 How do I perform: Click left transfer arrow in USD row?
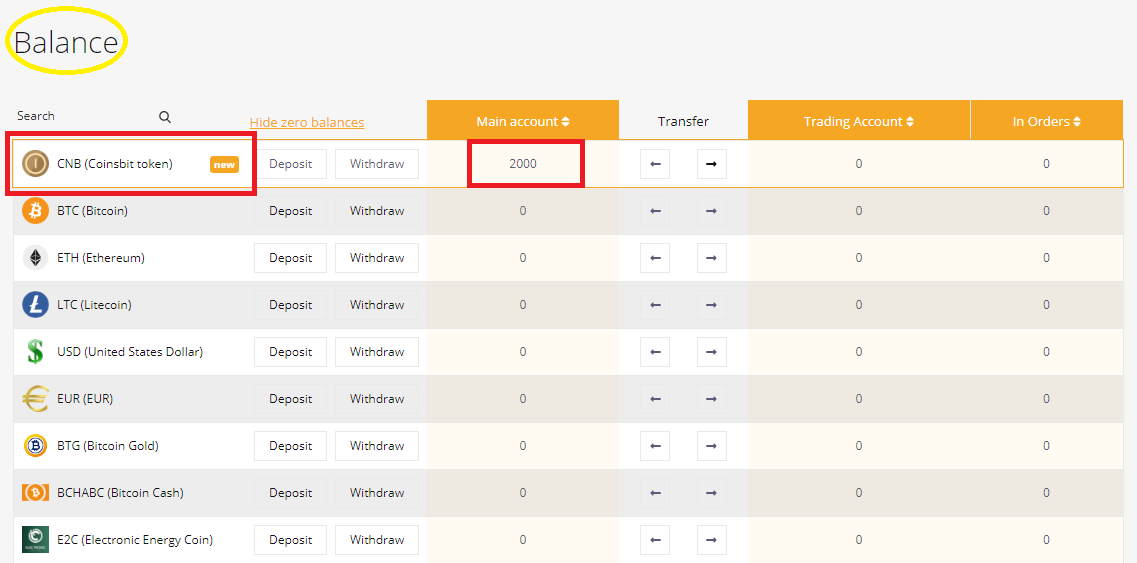point(655,352)
